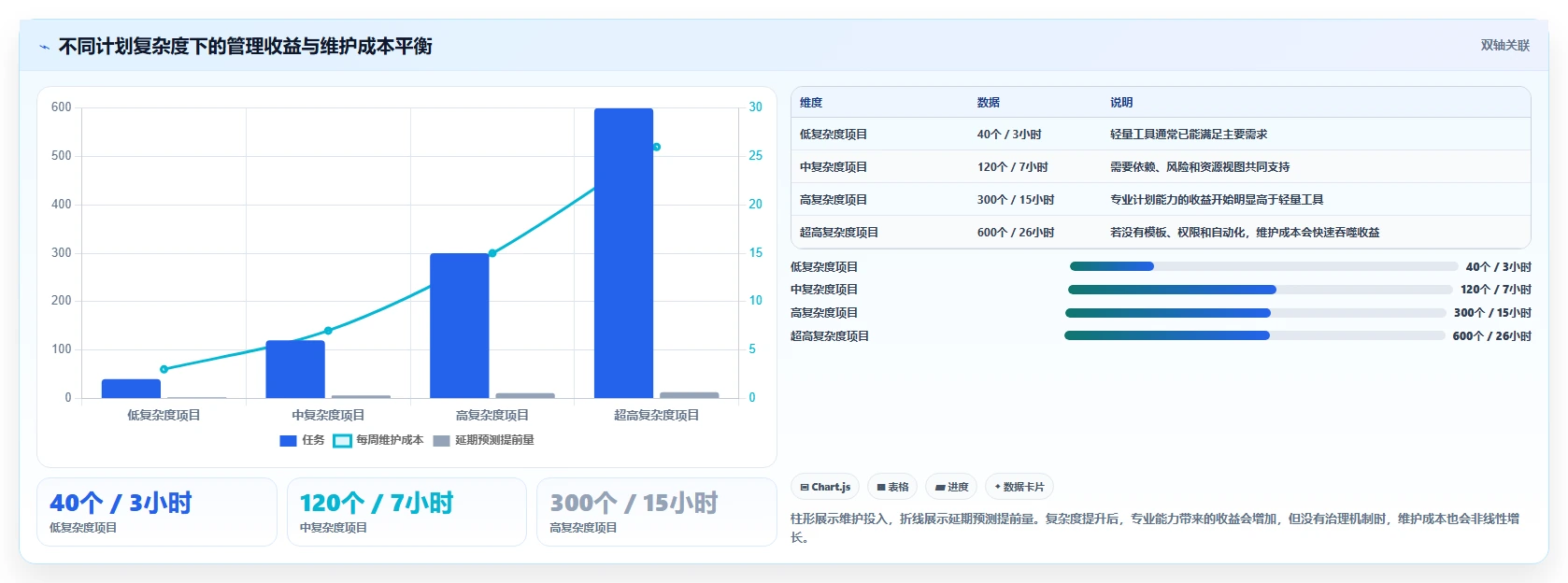
Task: Click the 中复杂度项目 blue bar in chart
Action: coord(295,369)
